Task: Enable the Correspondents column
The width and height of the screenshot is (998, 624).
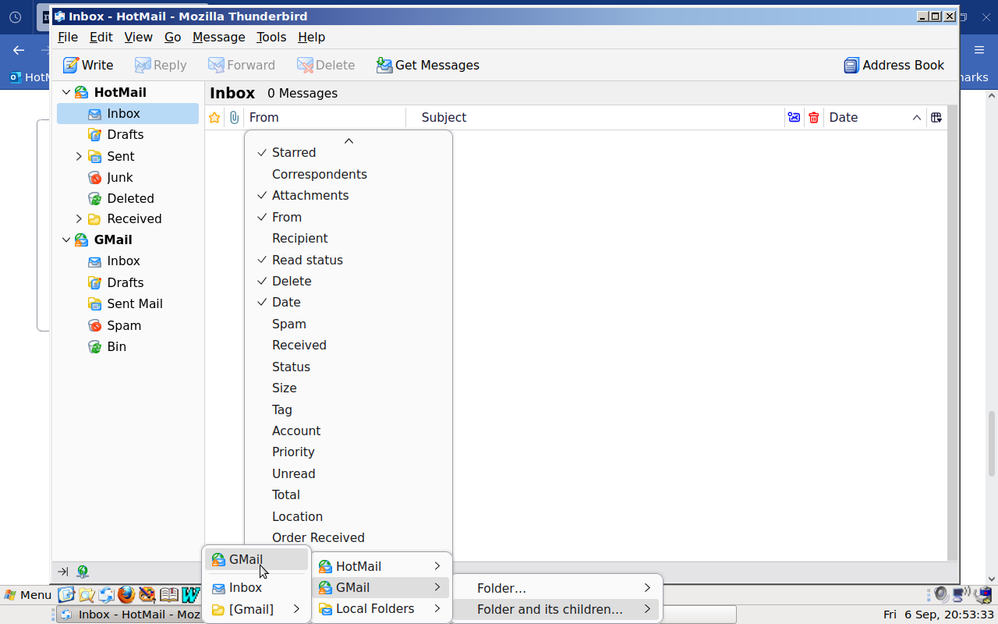Action: (319, 174)
